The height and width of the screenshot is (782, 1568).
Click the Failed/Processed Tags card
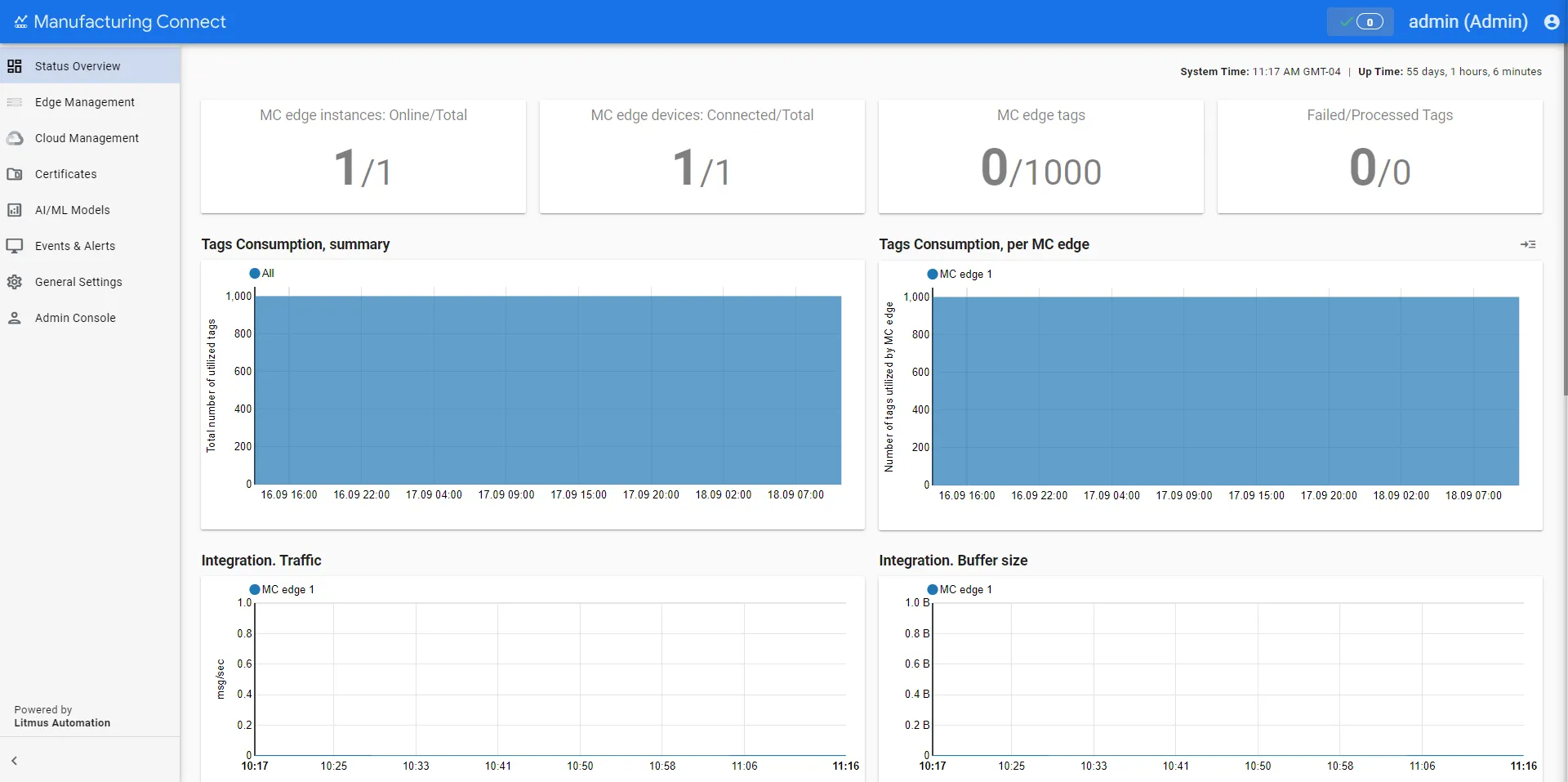pyautogui.click(x=1380, y=157)
